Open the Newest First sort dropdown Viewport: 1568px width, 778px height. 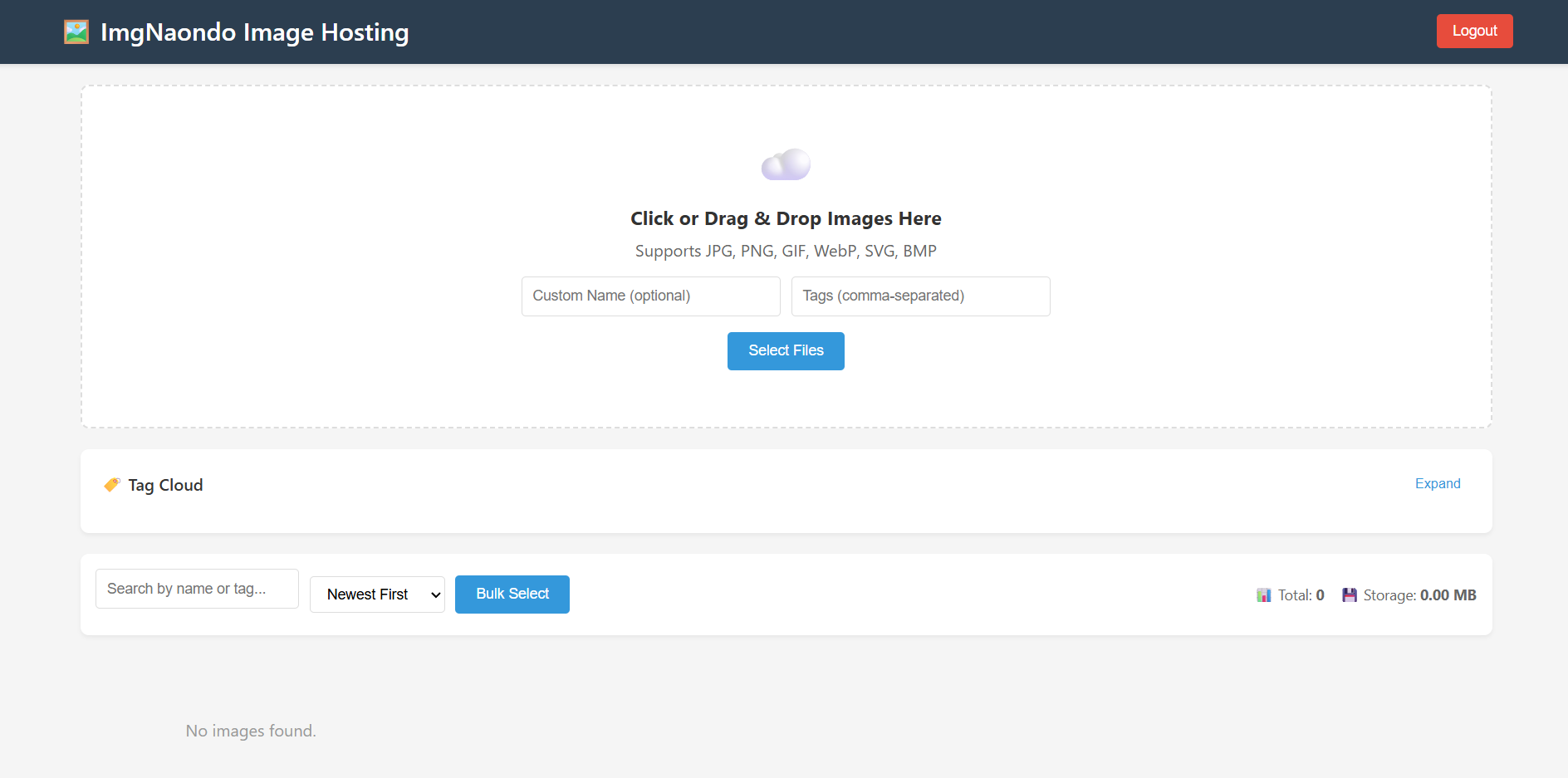pos(377,595)
